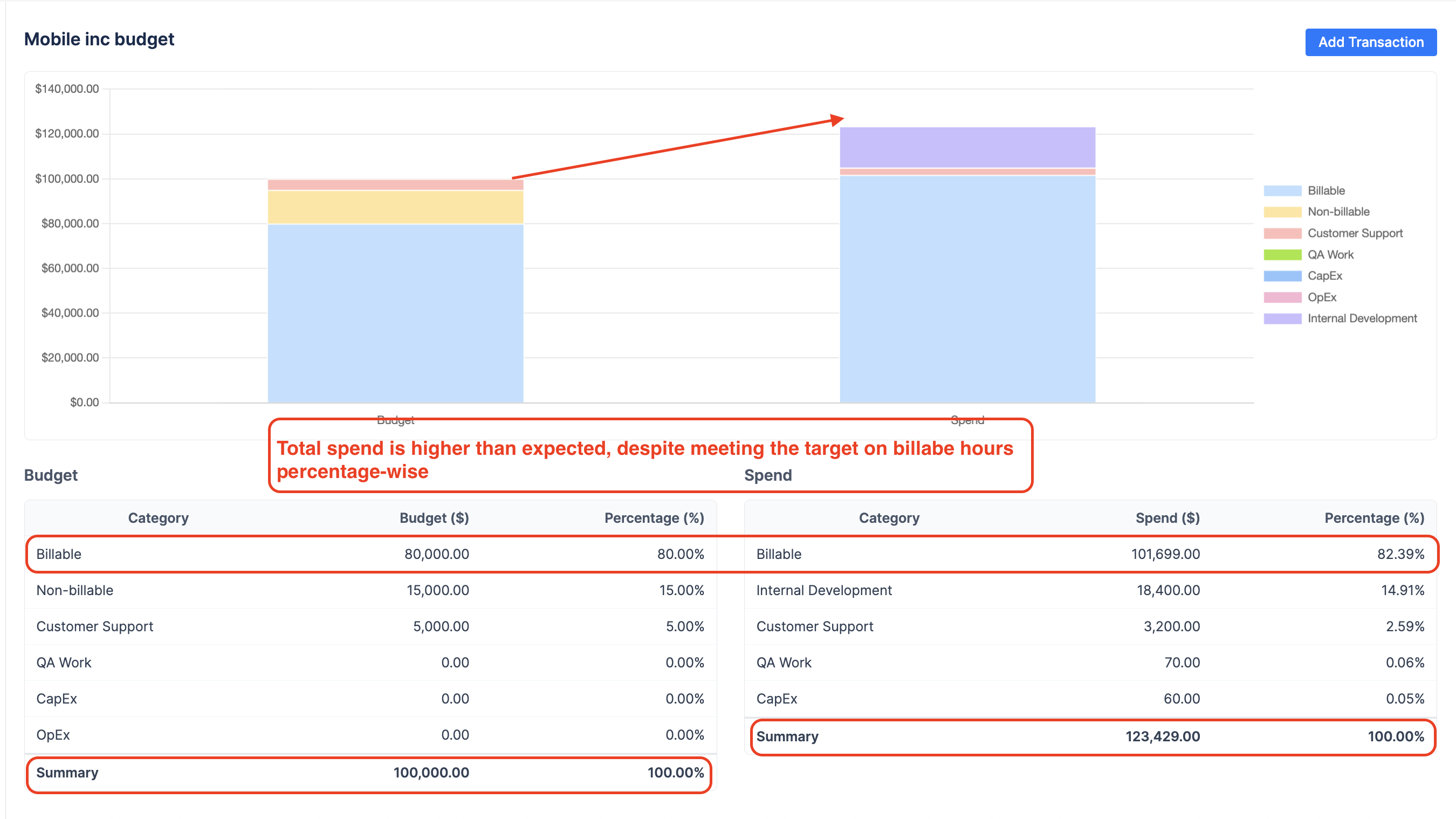Image resolution: width=1456 pixels, height=819 pixels.
Task: Select the "0.05%" spend percentage
Action: (x=1405, y=699)
